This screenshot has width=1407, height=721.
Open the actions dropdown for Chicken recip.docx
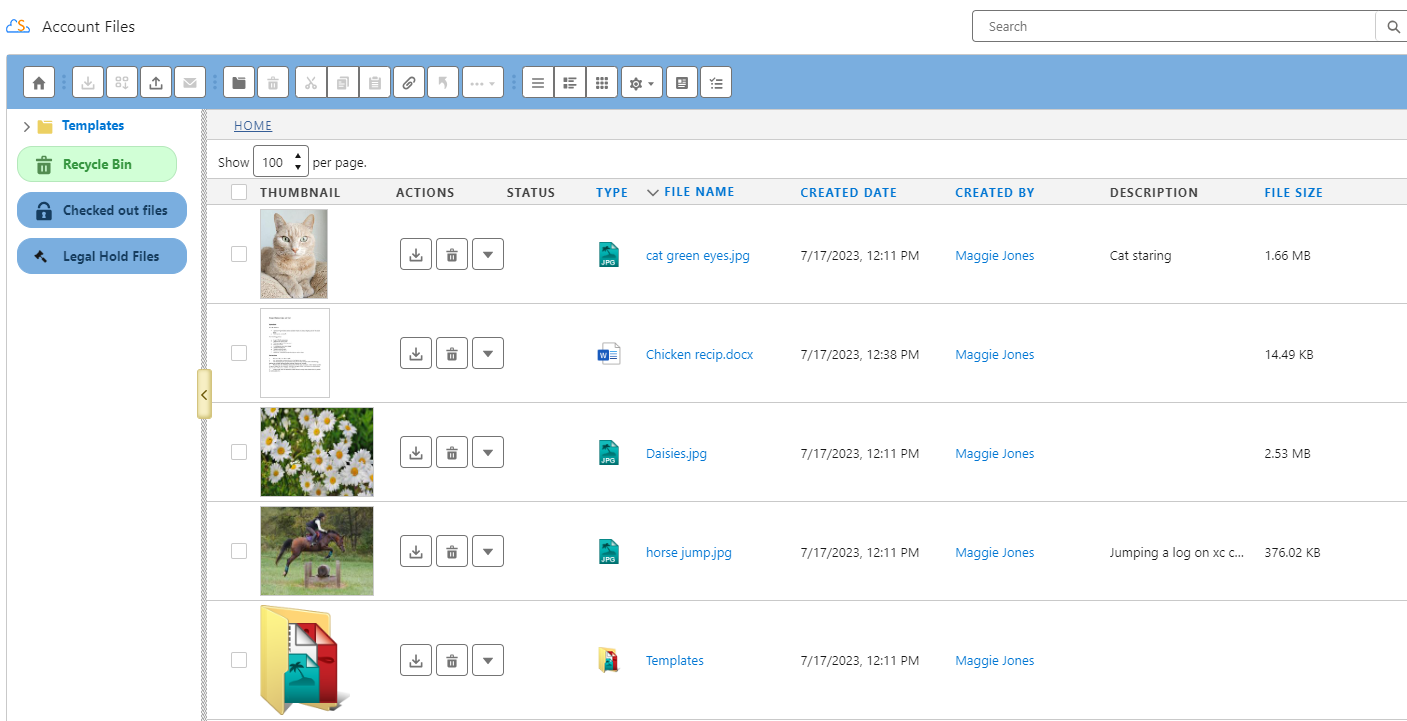[488, 354]
